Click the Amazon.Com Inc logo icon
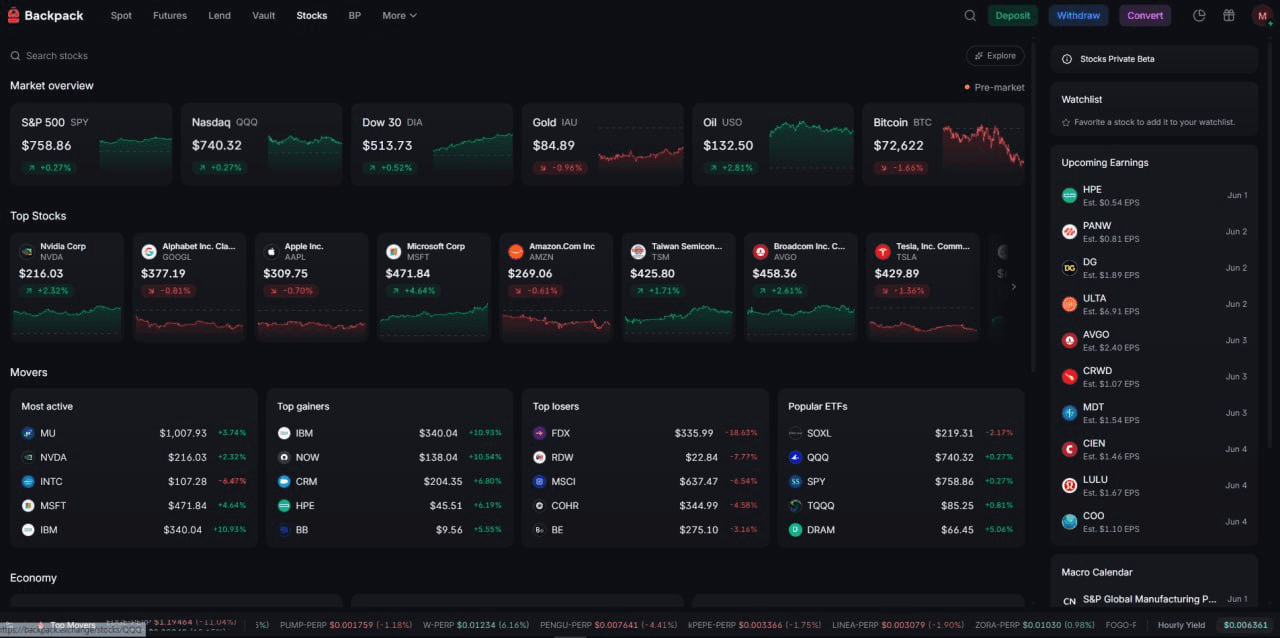 [x=516, y=251]
